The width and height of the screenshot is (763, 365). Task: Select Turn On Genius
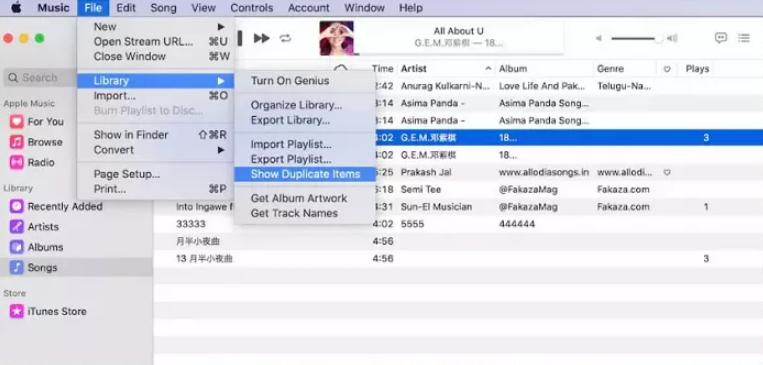[305, 81]
